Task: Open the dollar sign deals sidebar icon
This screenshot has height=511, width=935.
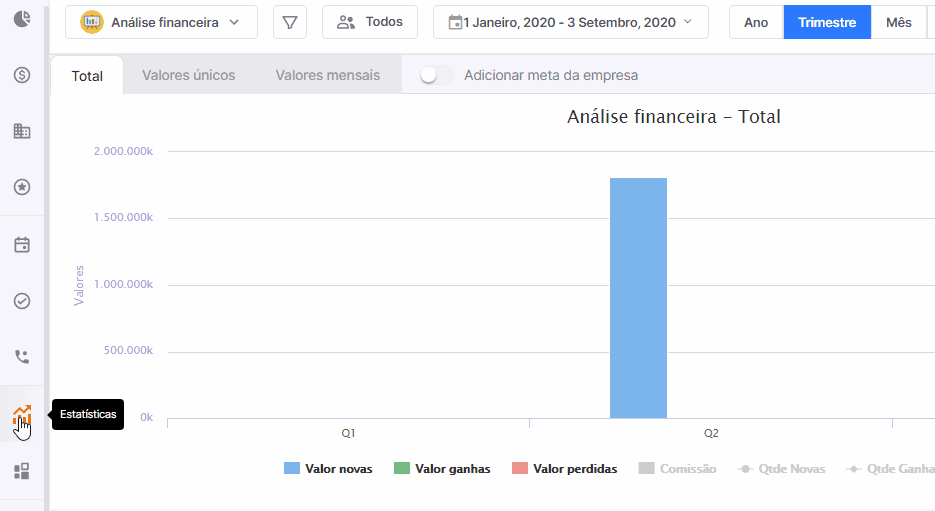Action: (22, 75)
